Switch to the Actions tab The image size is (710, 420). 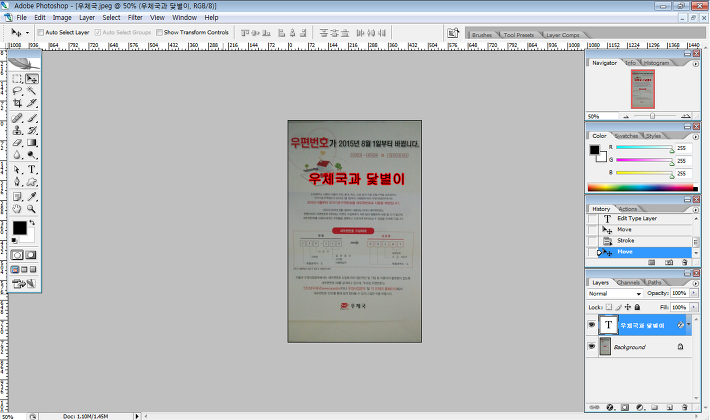point(628,209)
